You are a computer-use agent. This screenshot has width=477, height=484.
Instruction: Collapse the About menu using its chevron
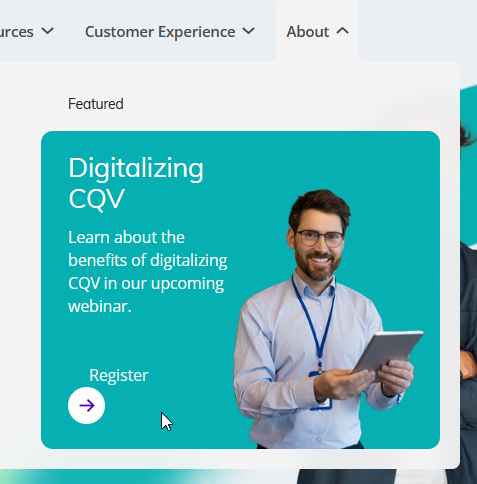pos(342,31)
